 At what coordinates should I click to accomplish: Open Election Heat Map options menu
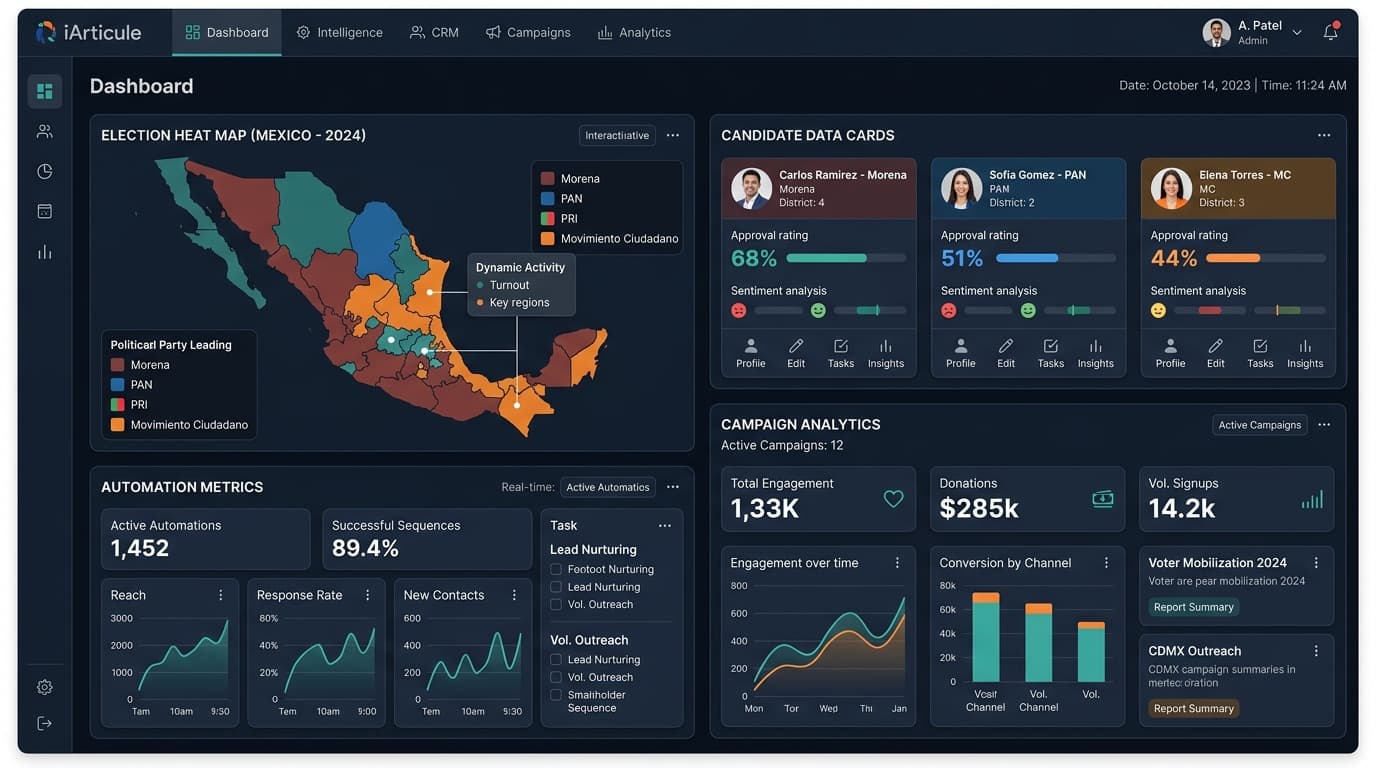pyautogui.click(x=673, y=135)
